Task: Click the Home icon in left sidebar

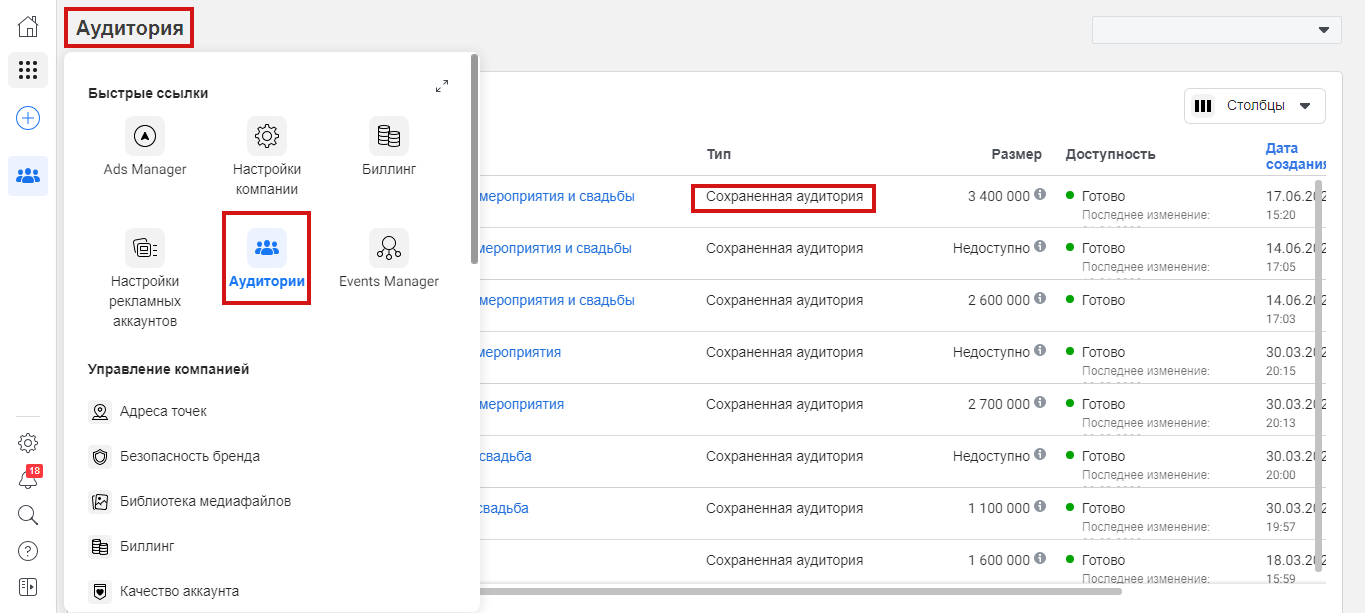Action: point(28,27)
